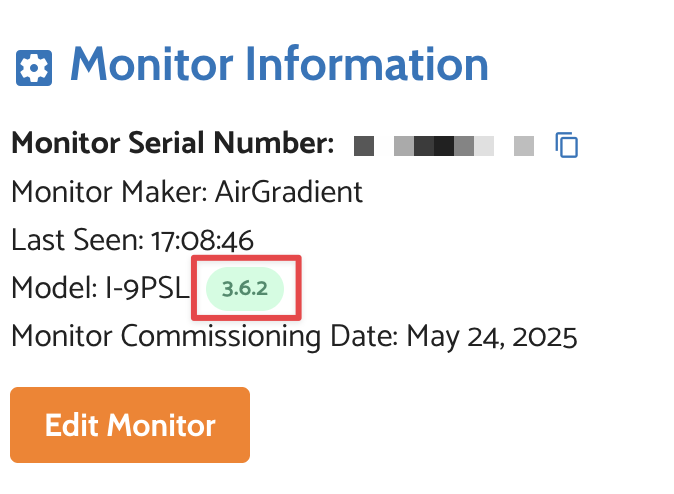
Task: Select the May 24, 2025 date
Action: click(491, 336)
